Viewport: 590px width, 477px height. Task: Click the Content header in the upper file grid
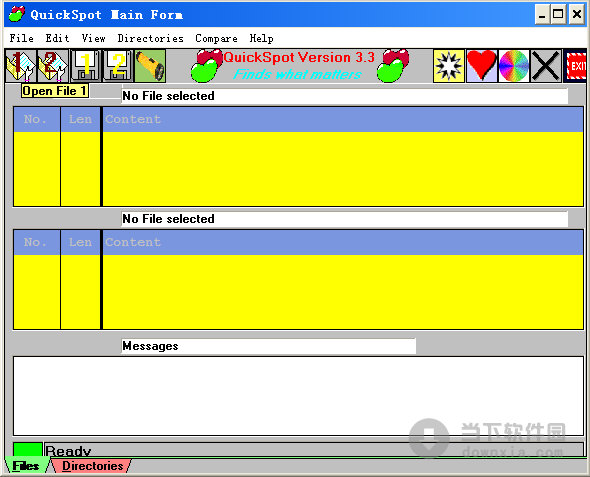point(343,119)
